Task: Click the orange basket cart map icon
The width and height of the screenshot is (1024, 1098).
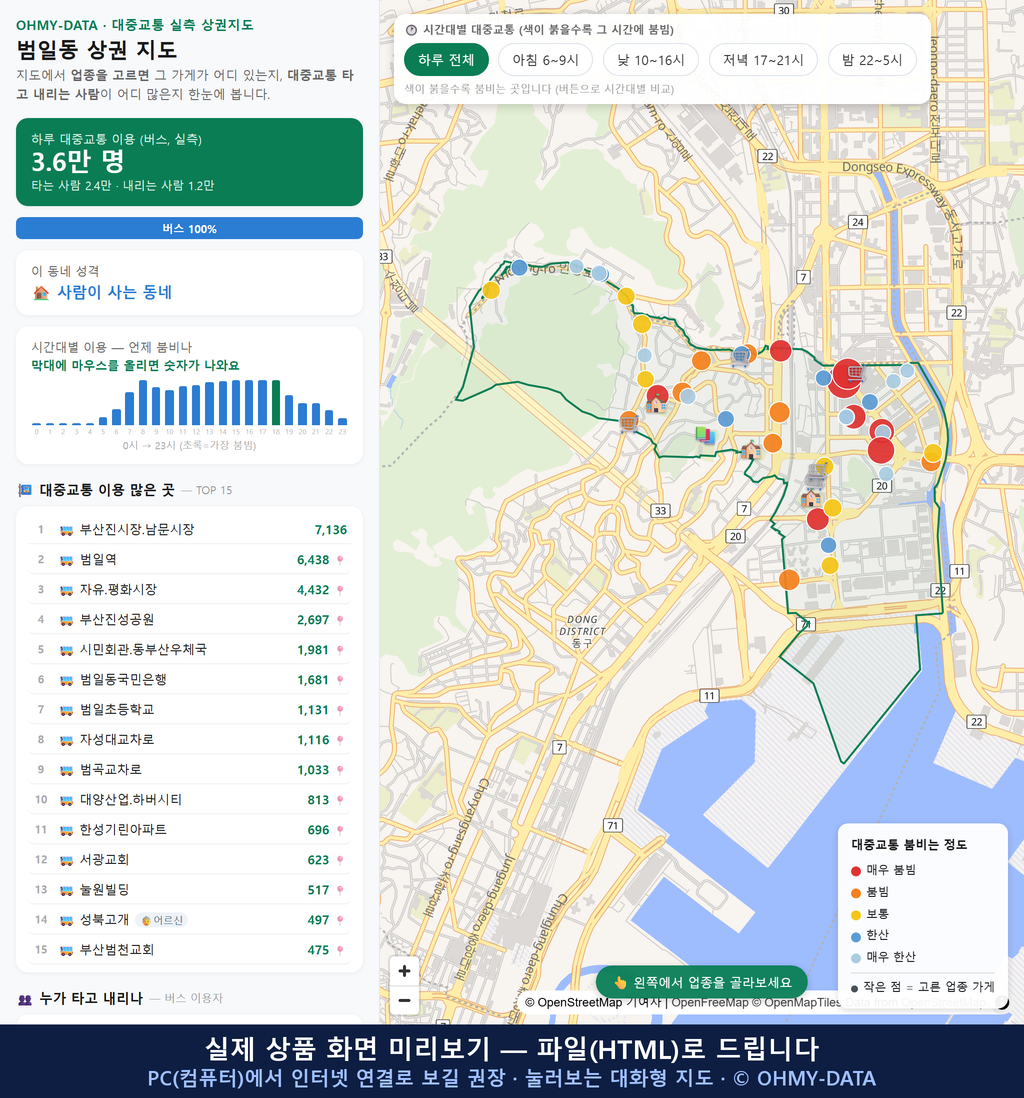Action: coord(629,422)
